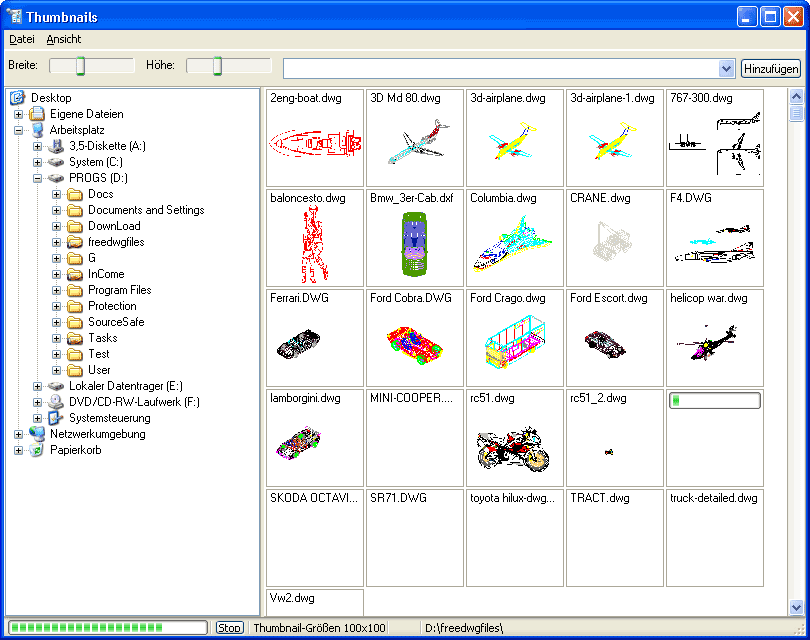
Task: Click the Desktop icon in folder tree
Action: pyautogui.click(x=18, y=98)
